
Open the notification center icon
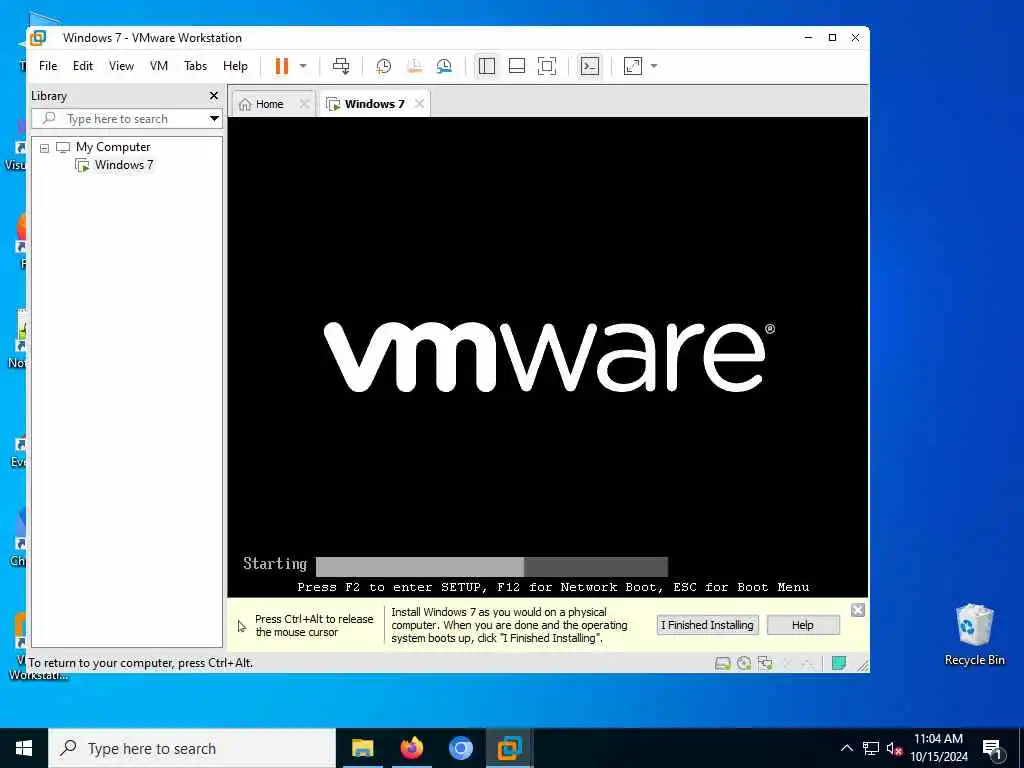coord(992,749)
